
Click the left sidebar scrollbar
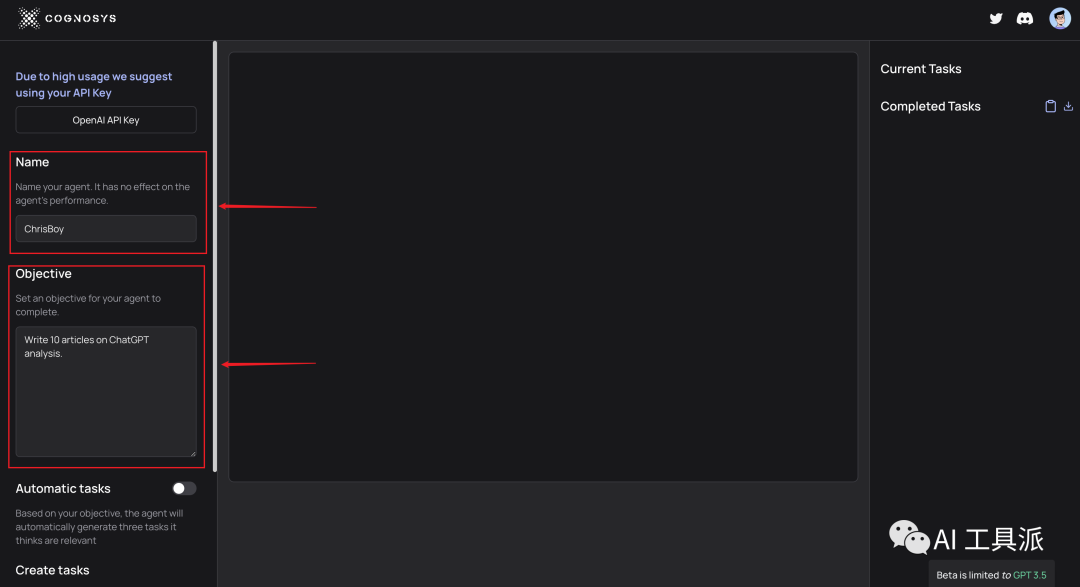(x=215, y=250)
